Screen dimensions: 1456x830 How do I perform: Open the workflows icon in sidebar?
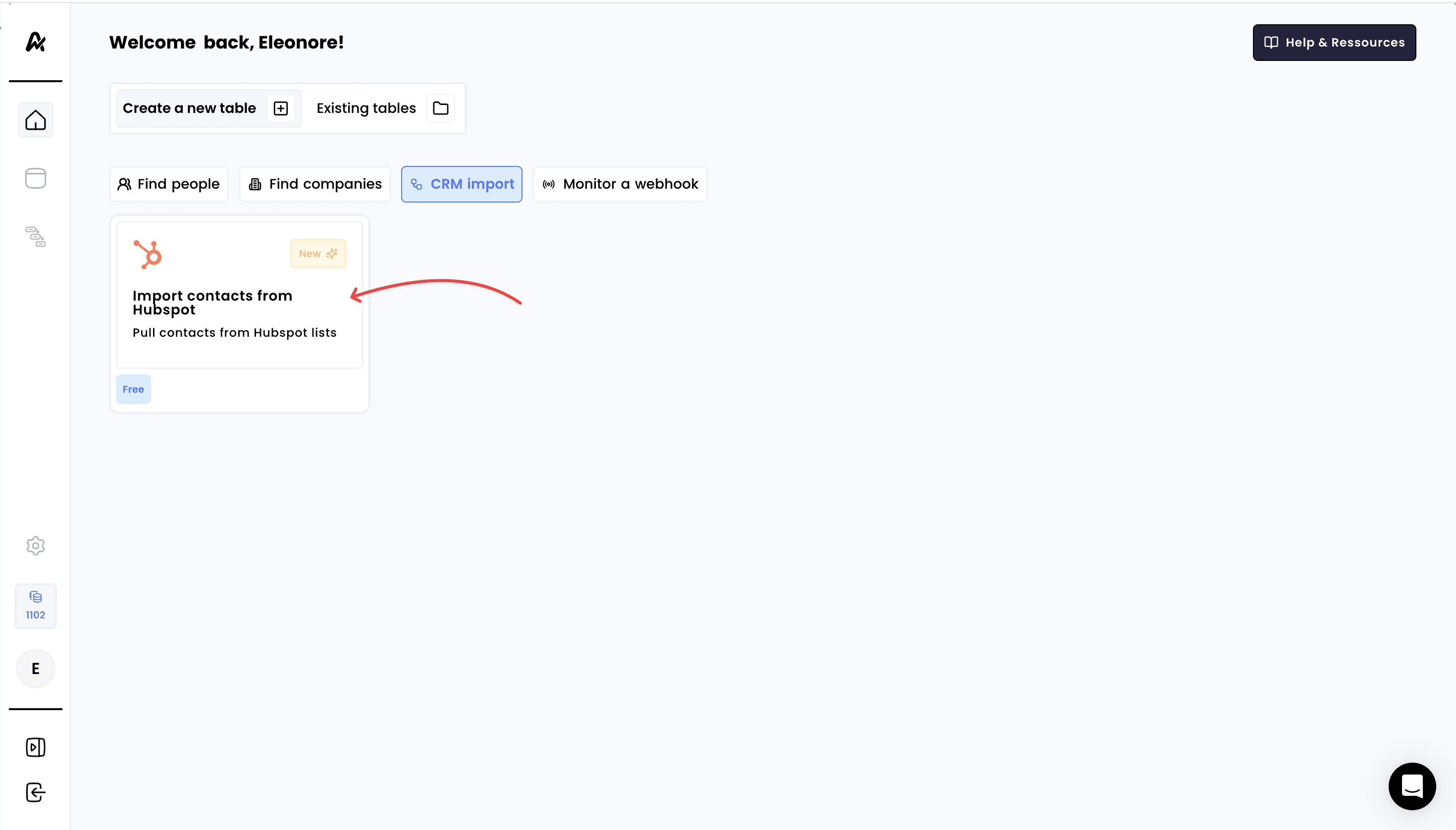(35, 237)
